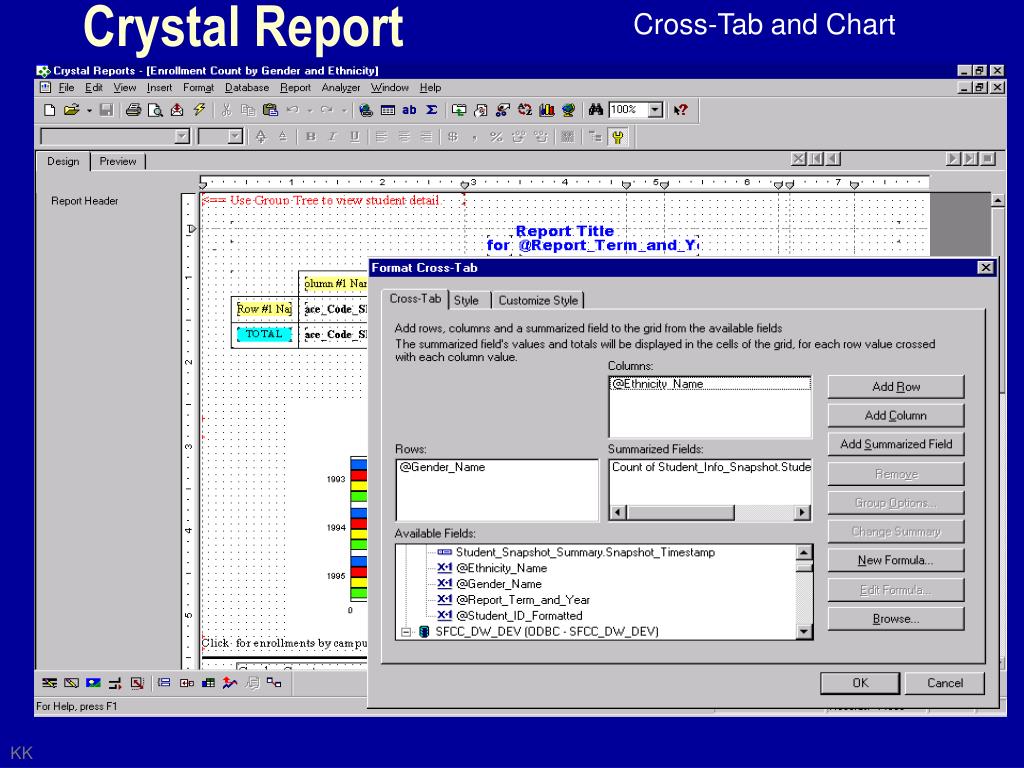
Task: Toggle Bold formatting button
Action: 311,137
